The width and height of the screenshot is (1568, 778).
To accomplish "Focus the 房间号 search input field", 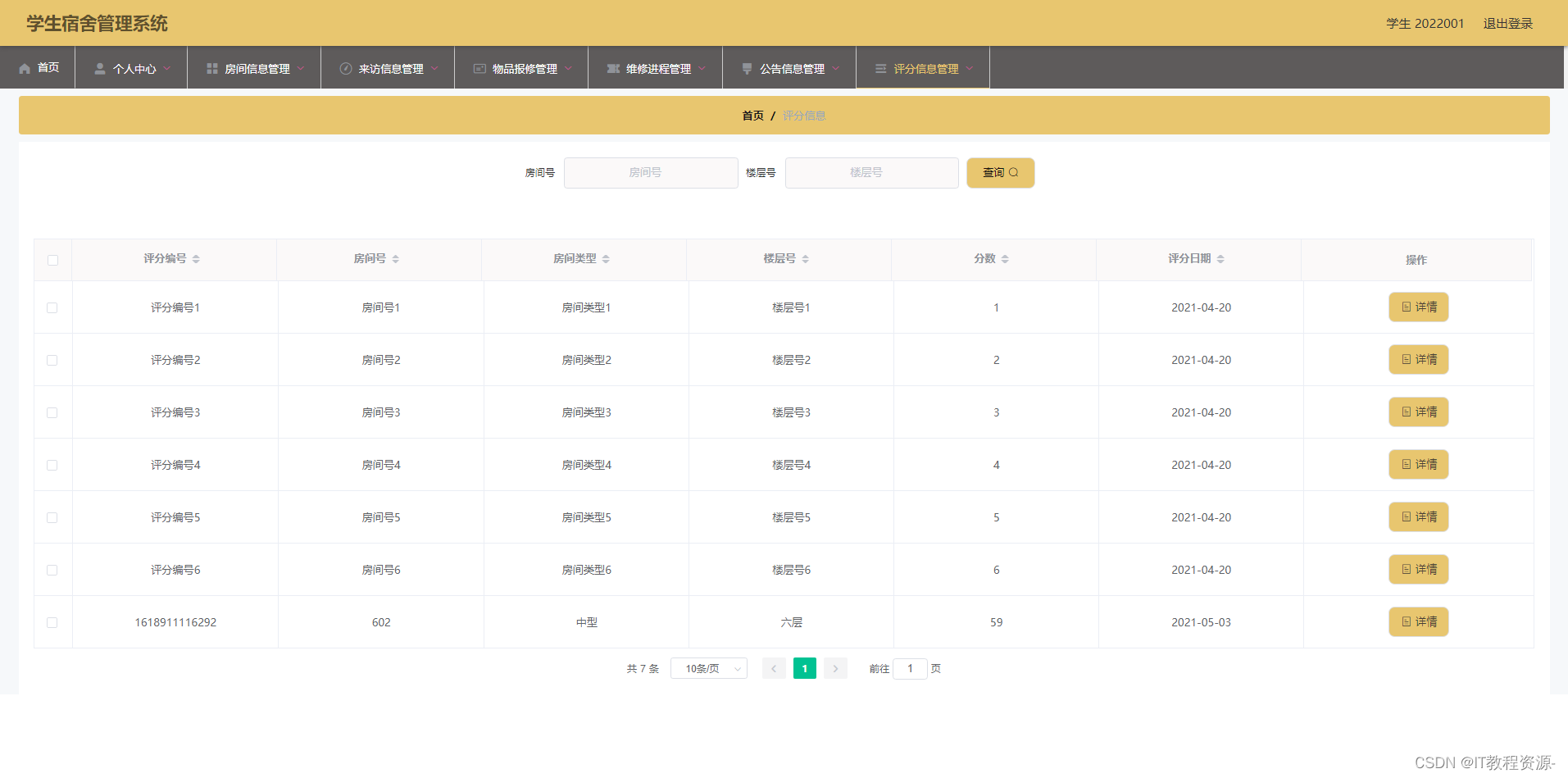I will [x=651, y=173].
